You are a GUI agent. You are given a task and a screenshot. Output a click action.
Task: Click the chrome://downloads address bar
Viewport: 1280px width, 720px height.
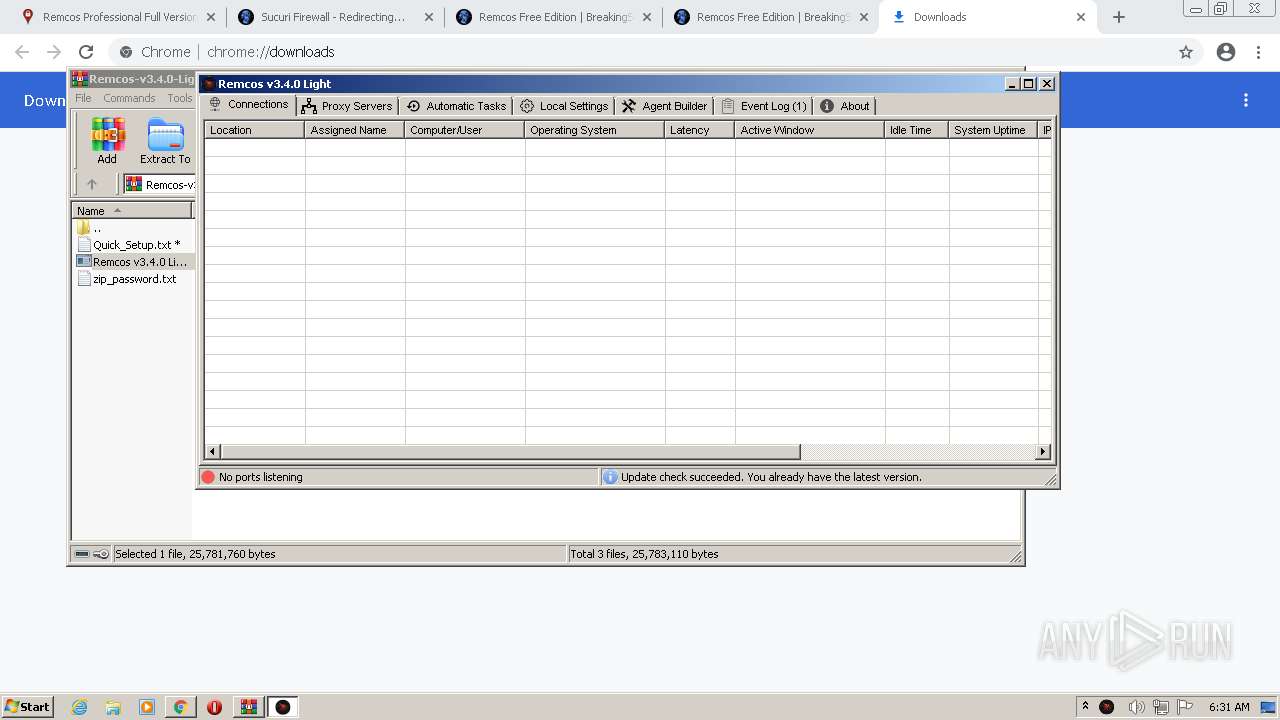[640, 52]
